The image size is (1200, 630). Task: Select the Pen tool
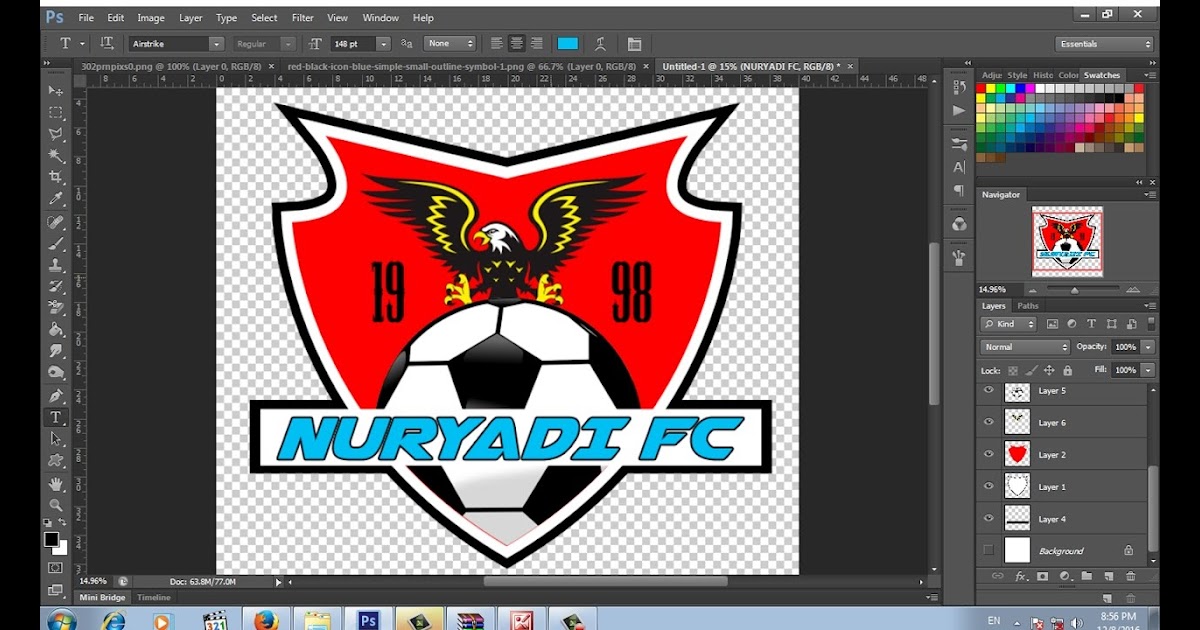(x=56, y=395)
